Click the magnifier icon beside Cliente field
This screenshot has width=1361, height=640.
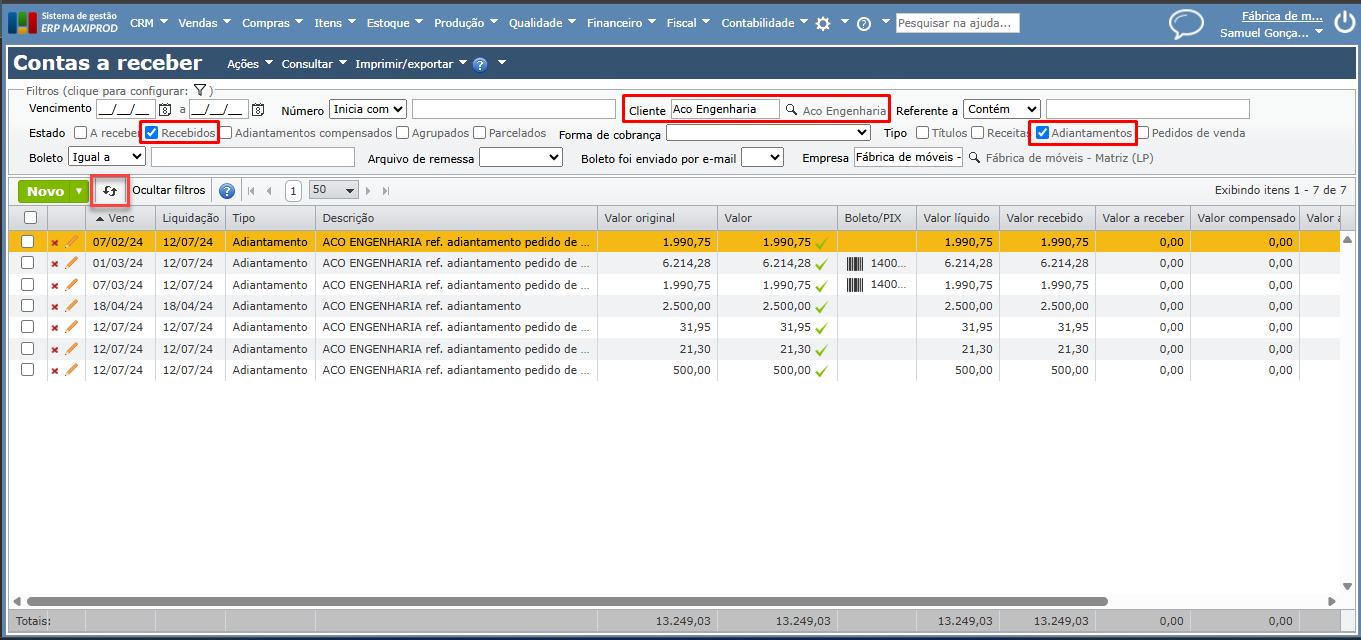[x=791, y=110]
